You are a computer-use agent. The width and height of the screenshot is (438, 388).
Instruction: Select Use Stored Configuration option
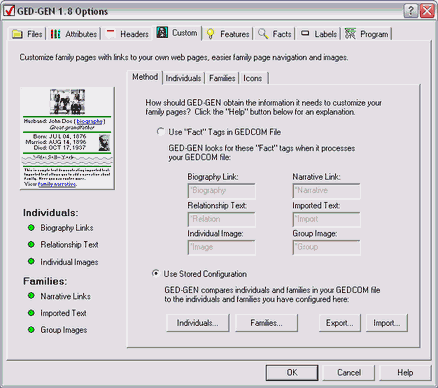click(199, 274)
